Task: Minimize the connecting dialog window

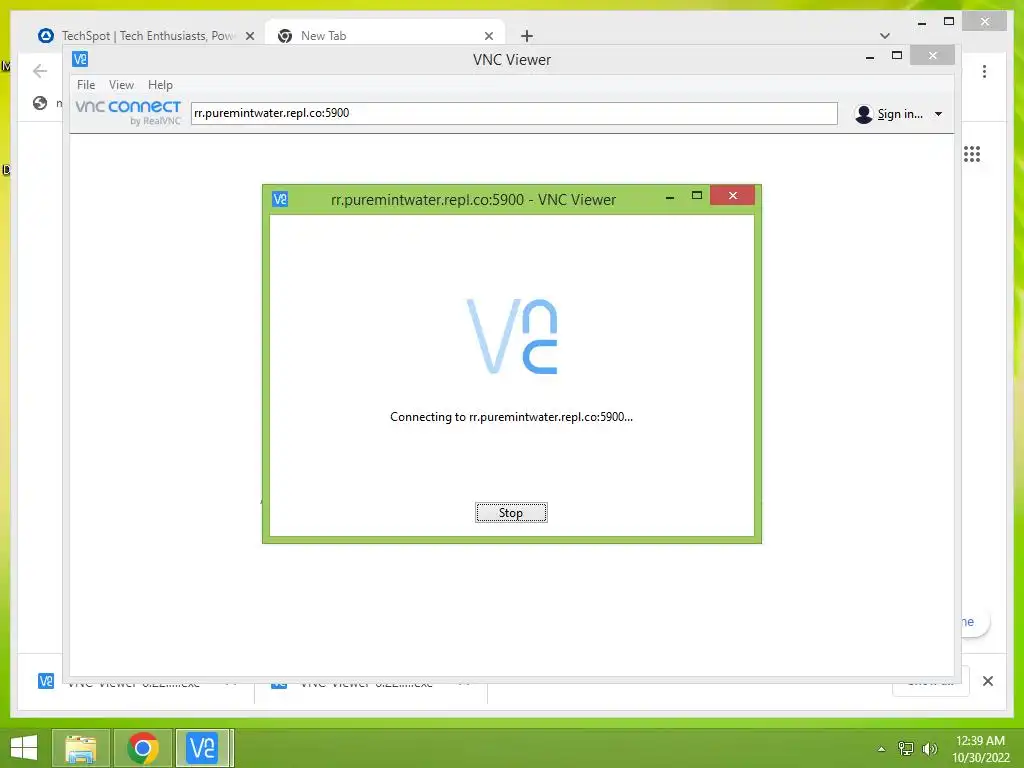Action: point(669,197)
